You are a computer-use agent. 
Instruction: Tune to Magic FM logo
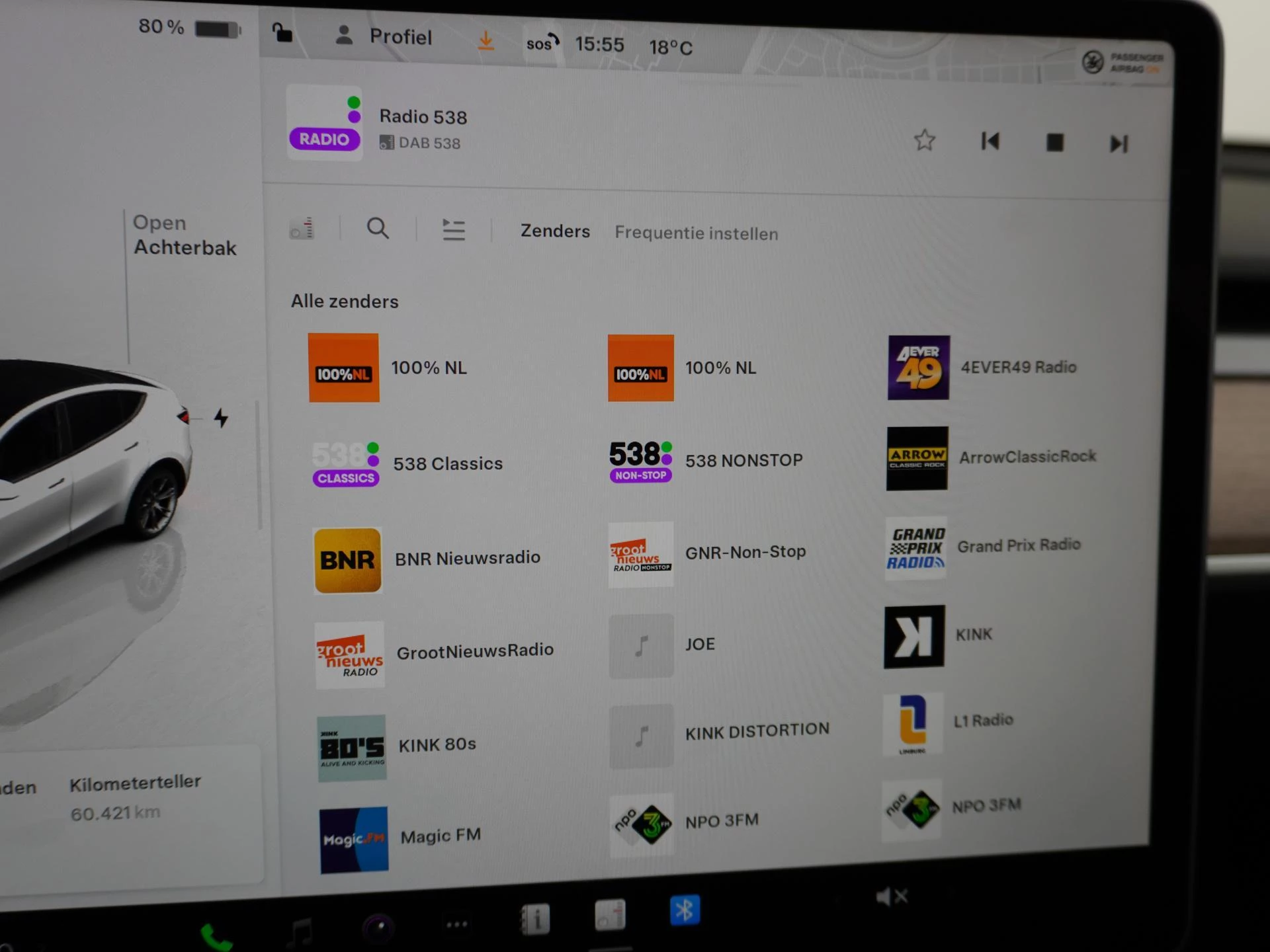[354, 840]
